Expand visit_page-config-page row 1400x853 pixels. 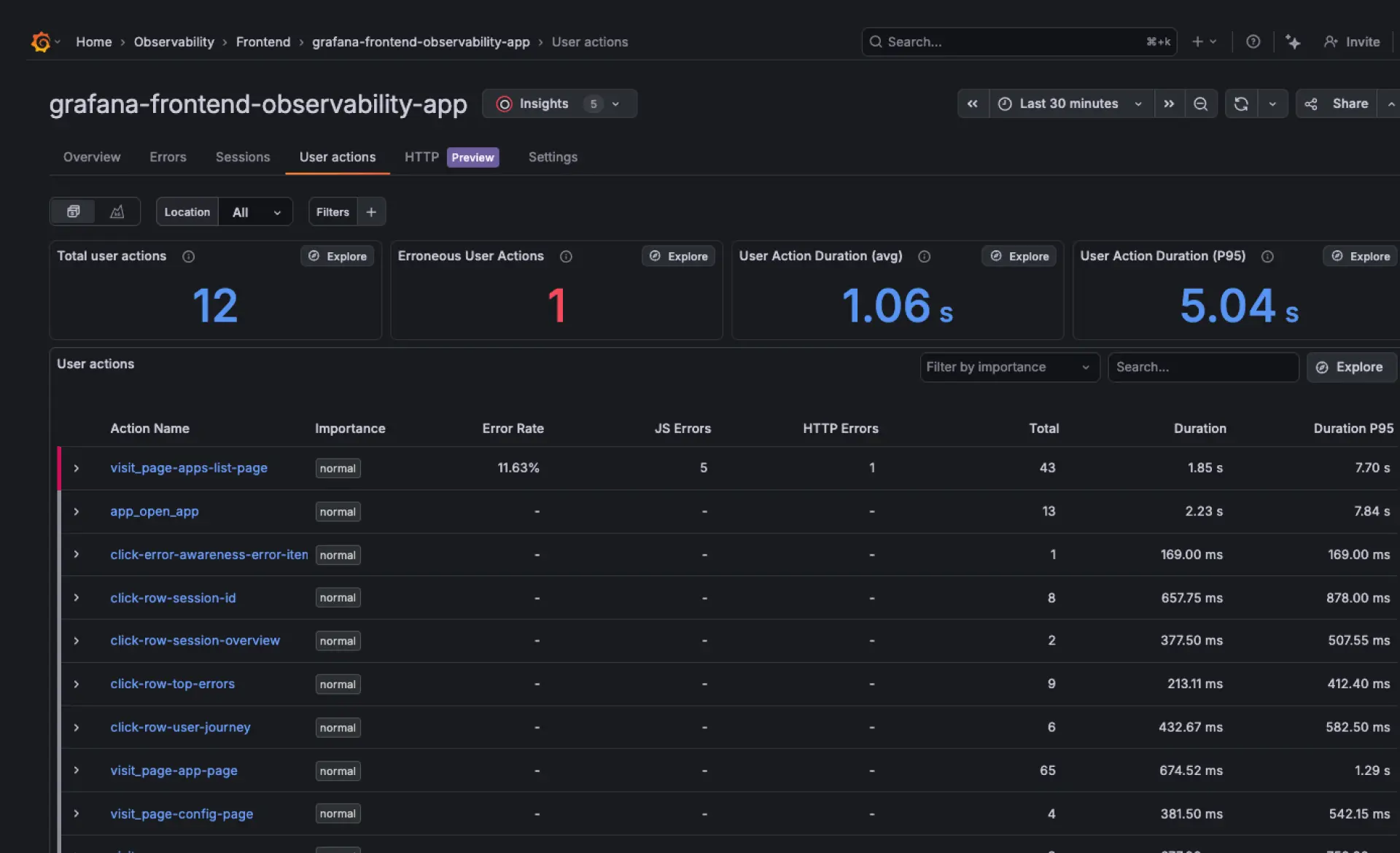[77, 814]
